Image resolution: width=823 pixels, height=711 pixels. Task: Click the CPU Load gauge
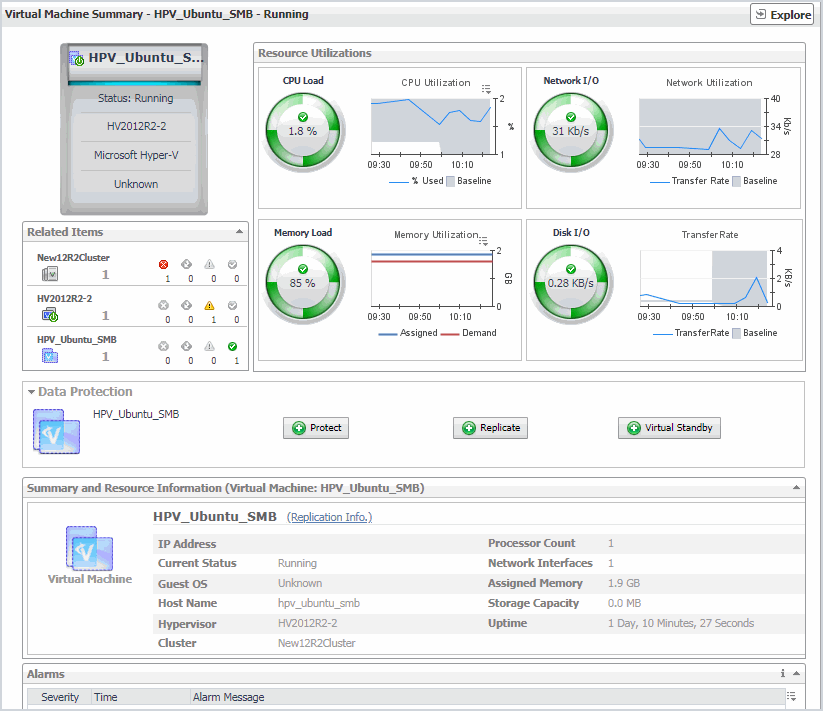(x=302, y=131)
